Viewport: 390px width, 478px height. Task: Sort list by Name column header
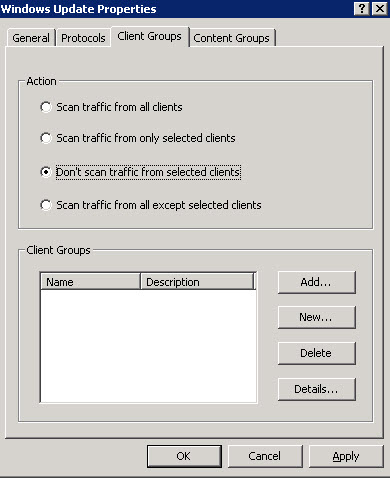coord(90,282)
